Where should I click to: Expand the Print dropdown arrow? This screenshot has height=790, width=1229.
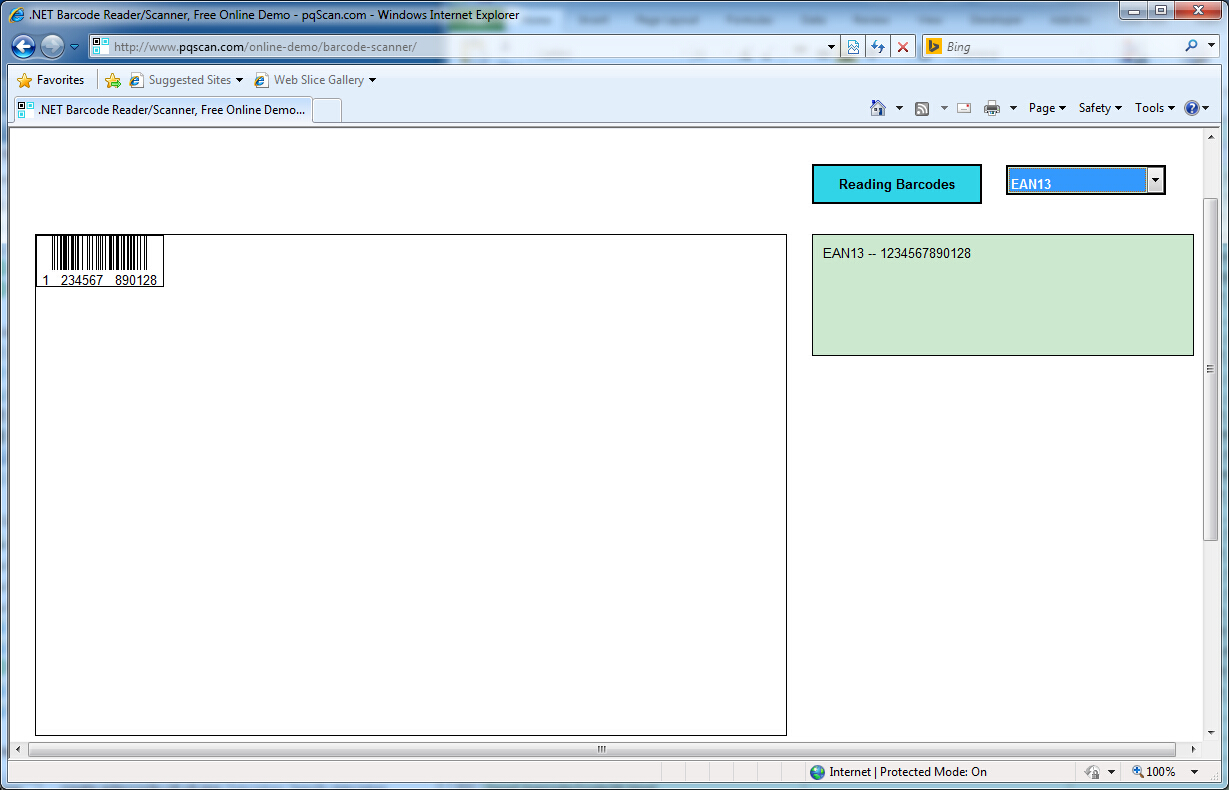(1013, 108)
